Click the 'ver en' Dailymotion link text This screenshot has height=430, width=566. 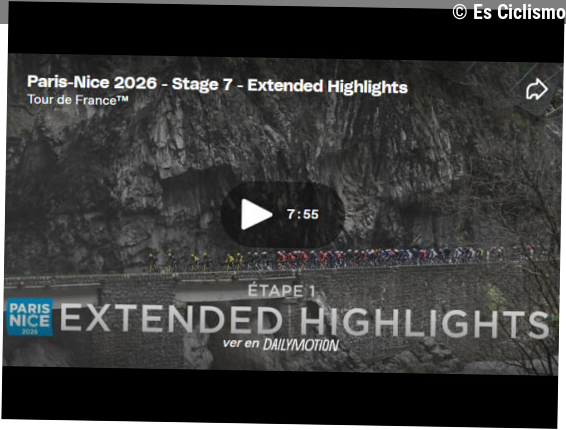coord(241,343)
